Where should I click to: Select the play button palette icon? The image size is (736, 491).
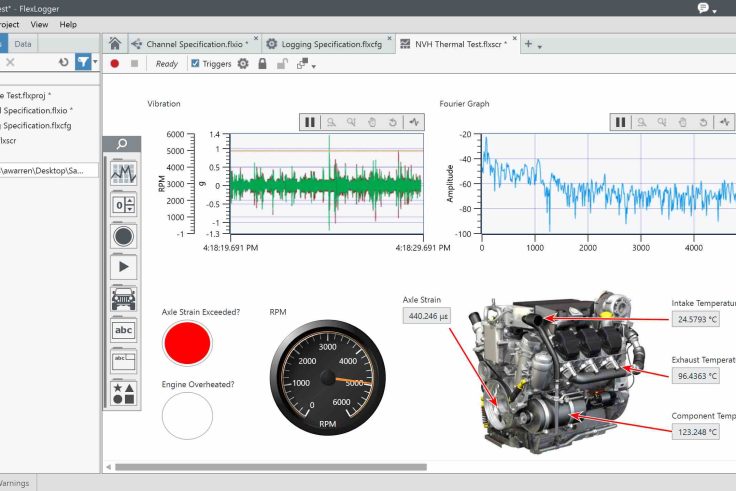(123, 267)
